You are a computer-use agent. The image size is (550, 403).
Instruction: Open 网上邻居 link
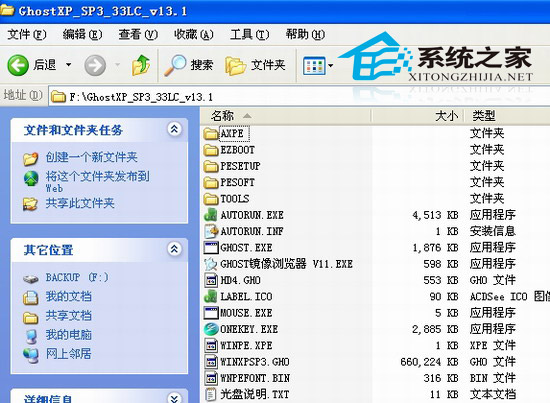coord(68,354)
